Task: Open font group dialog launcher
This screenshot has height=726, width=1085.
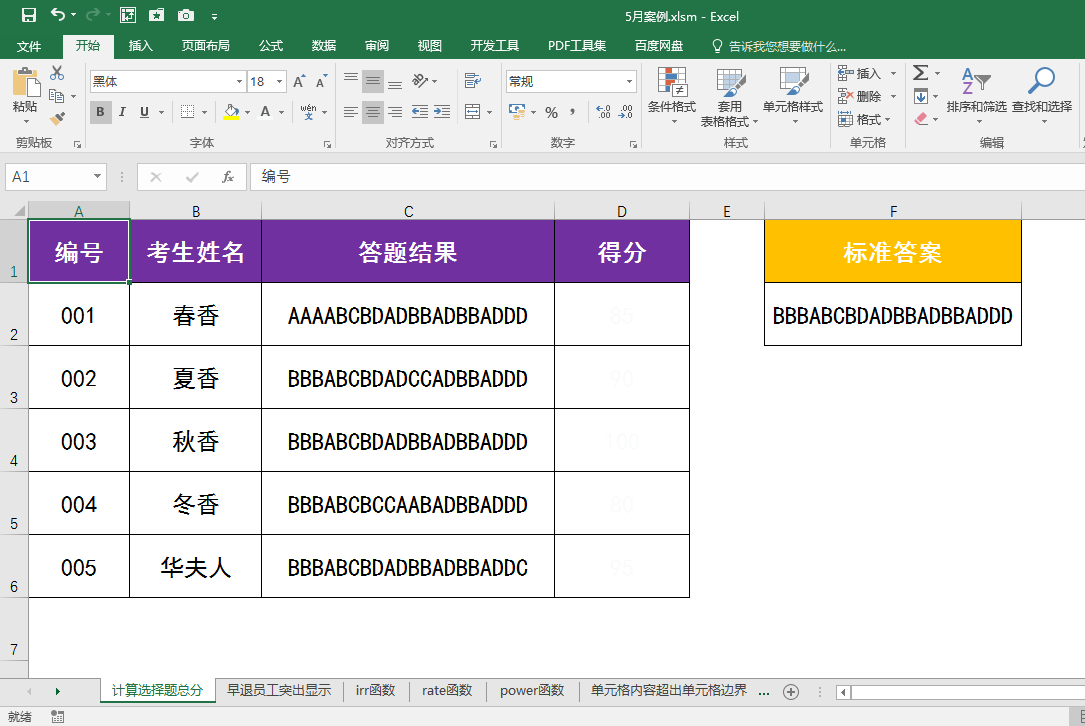Action: tap(327, 144)
